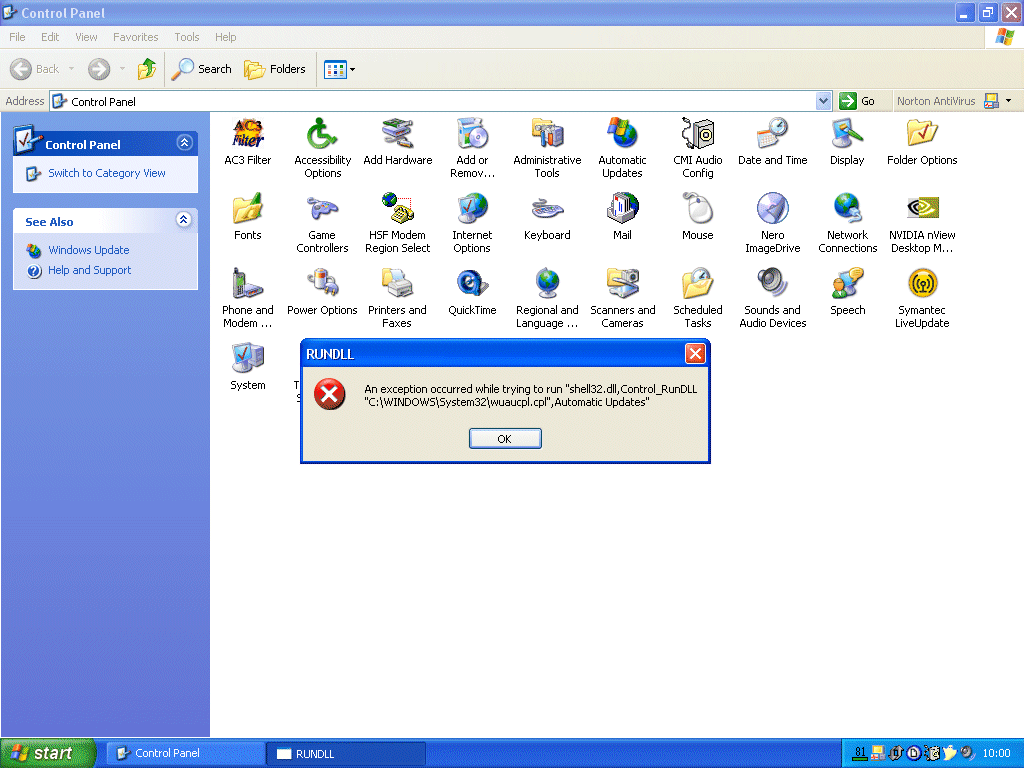
Task: Open the Views dropdown button
Action: [x=340, y=69]
